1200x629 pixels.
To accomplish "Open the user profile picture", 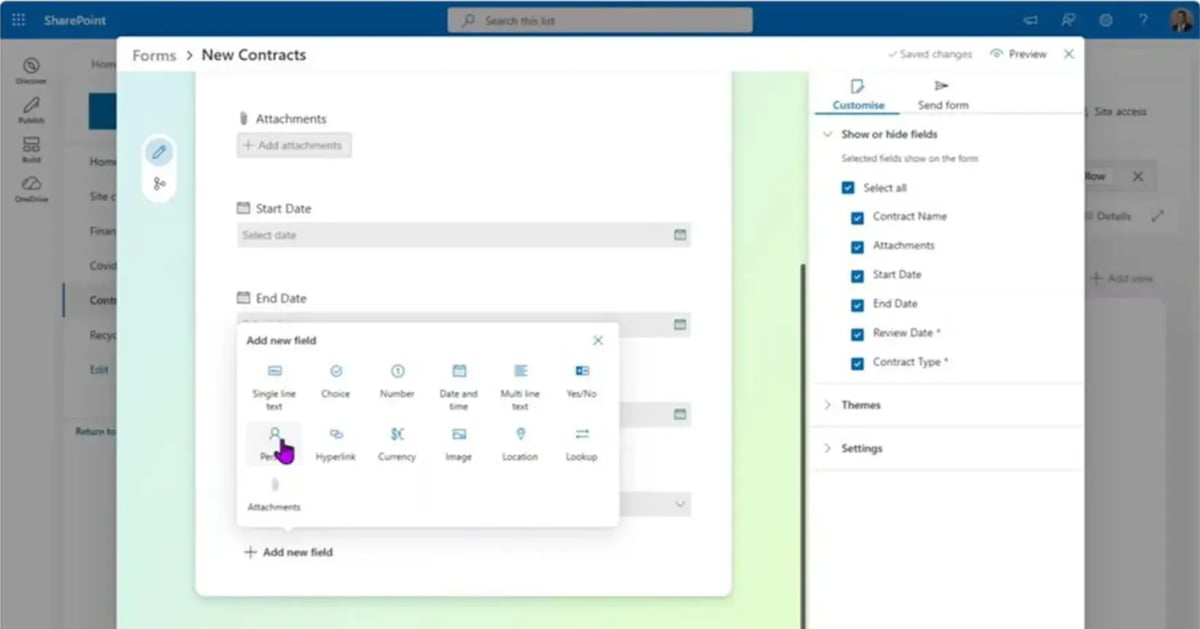I will coord(1180,19).
